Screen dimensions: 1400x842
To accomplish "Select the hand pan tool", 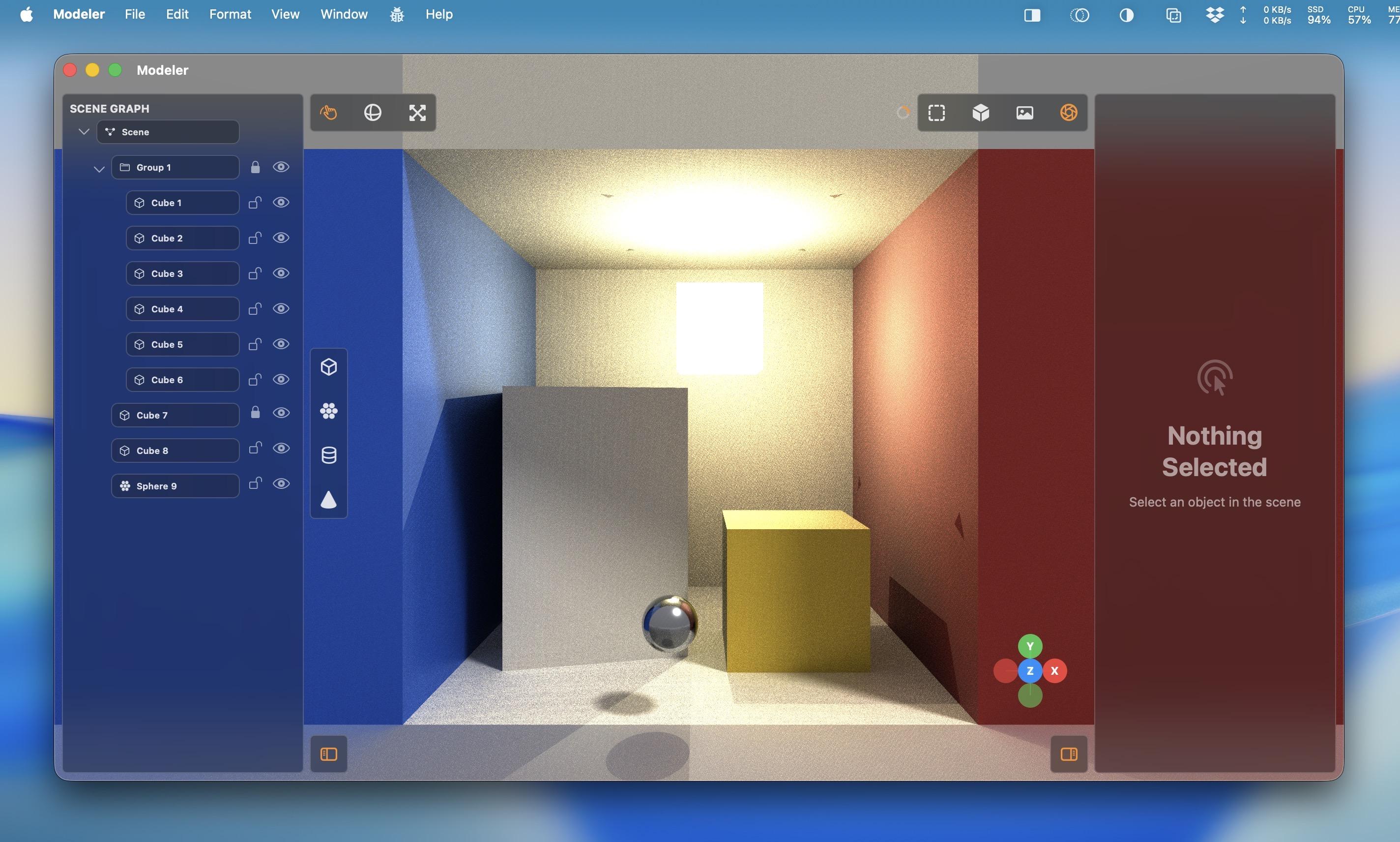I will coord(329,112).
